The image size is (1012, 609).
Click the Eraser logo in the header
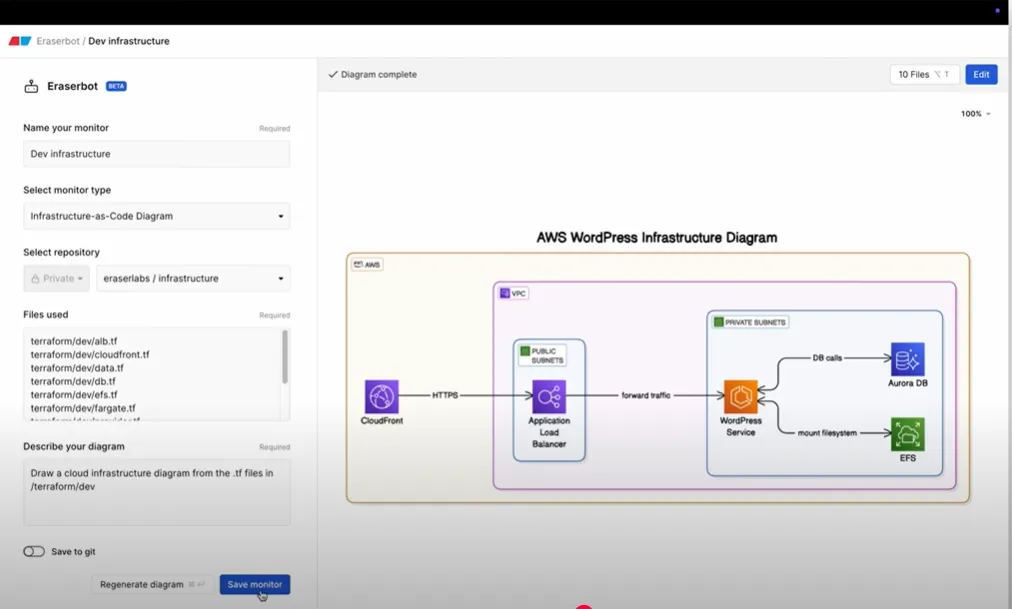(20, 41)
